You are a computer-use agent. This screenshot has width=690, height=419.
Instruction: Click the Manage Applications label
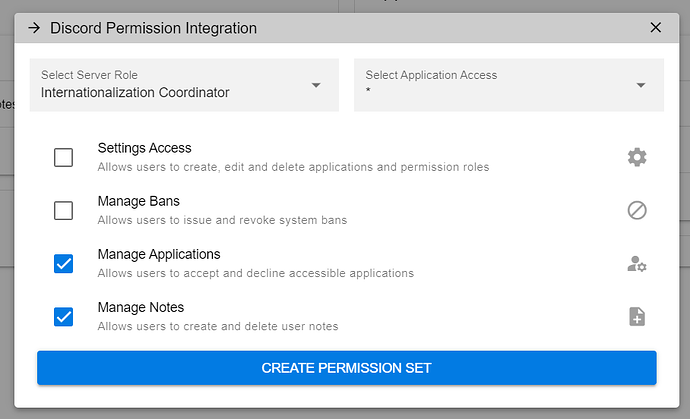click(x=159, y=254)
